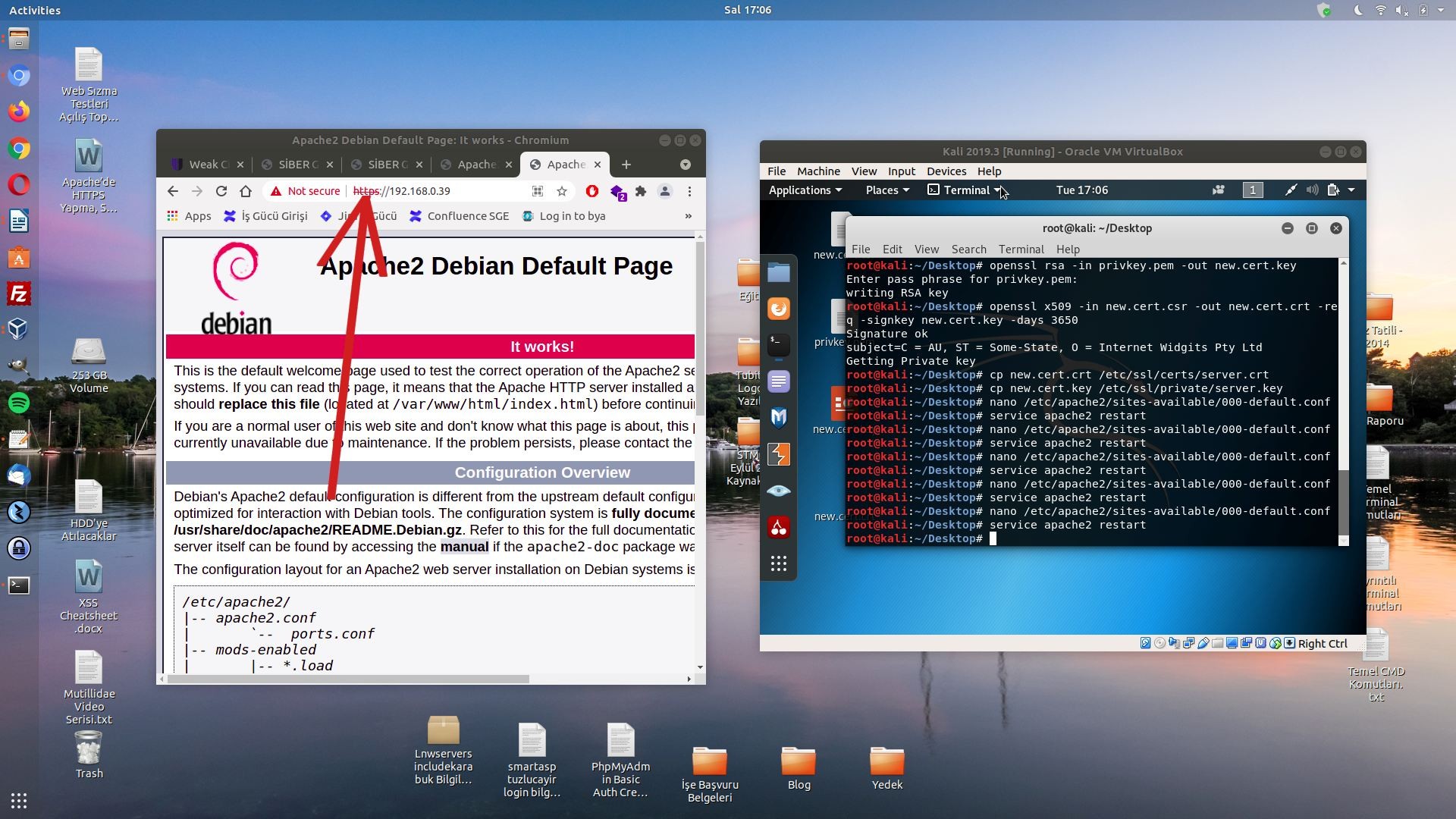The image size is (1456, 819).
Task: Open the Apps bookmark shortcut
Action: click(190, 216)
